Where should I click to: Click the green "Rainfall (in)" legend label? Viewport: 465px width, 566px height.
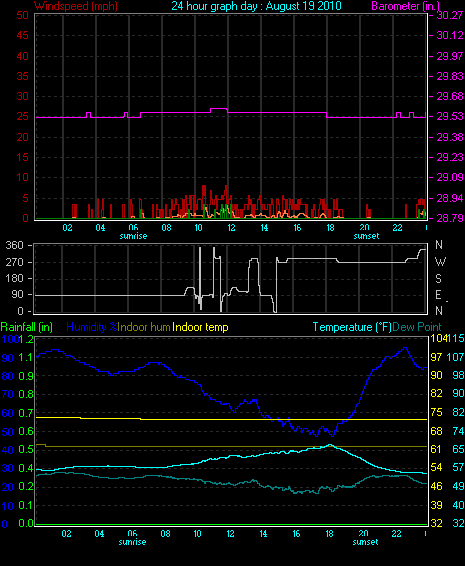click(x=27, y=327)
